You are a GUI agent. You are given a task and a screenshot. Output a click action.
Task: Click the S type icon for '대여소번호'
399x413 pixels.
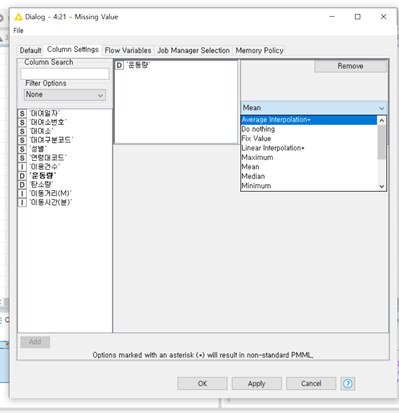[22, 122]
